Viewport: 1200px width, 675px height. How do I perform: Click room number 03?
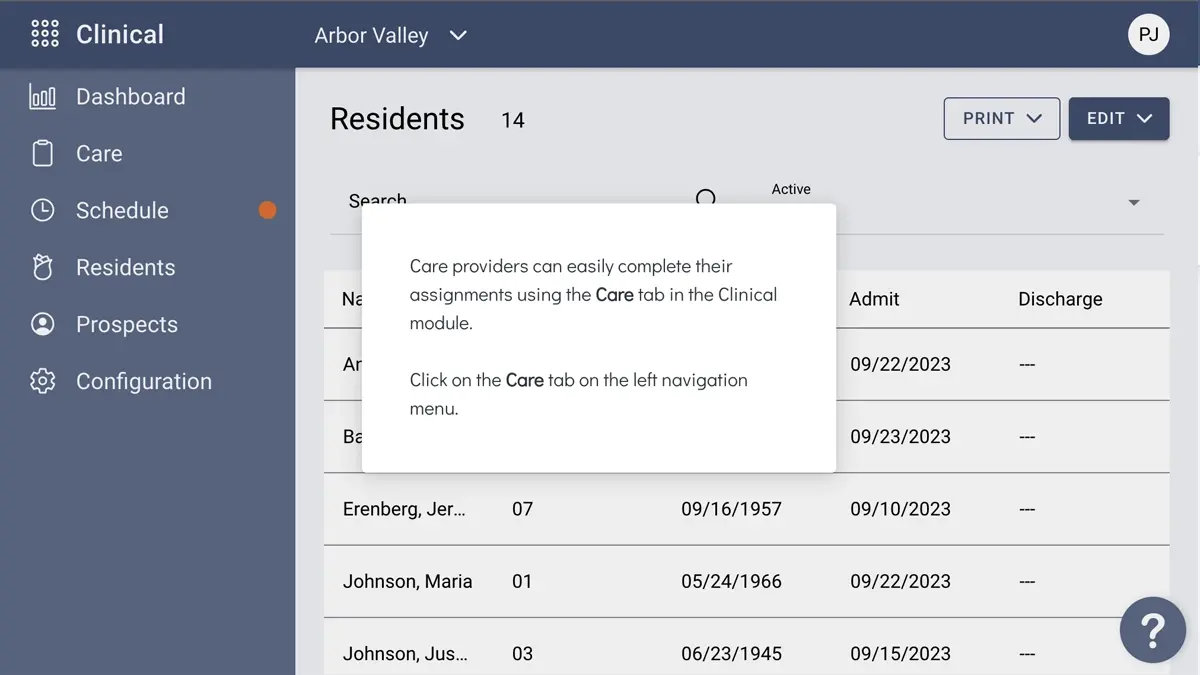point(522,654)
